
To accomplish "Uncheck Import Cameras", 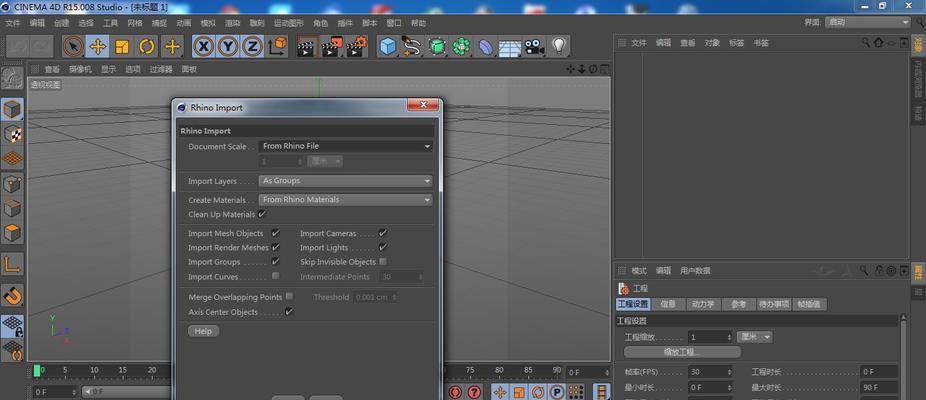I will tap(383, 233).
